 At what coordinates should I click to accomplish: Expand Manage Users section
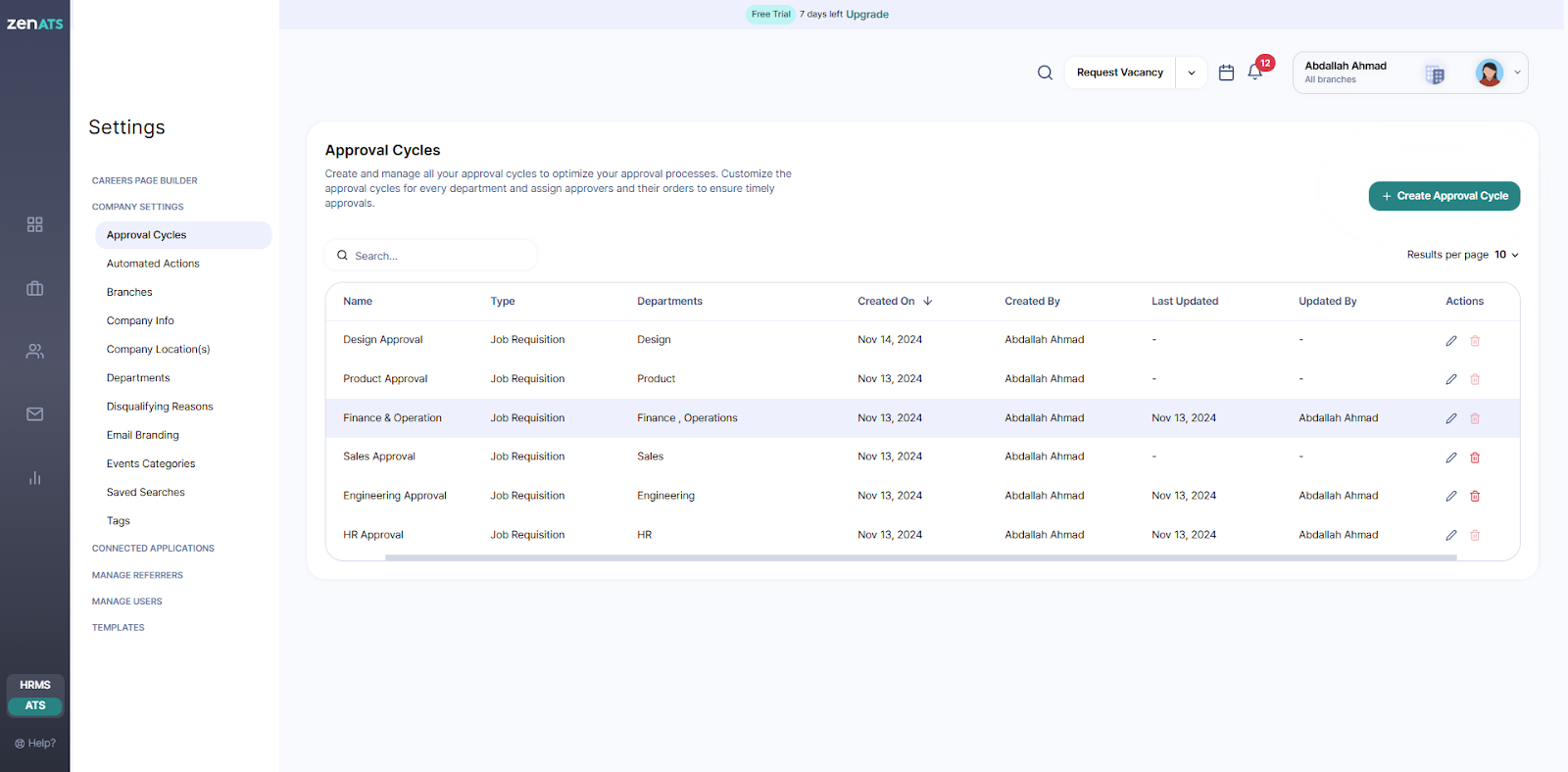[127, 602]
